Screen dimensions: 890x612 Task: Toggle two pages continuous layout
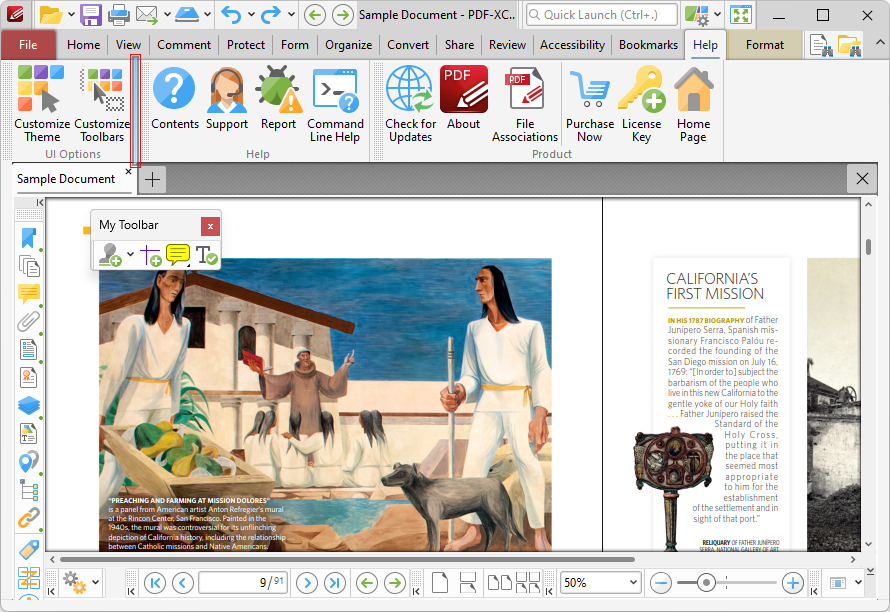[x=528, y=582]
